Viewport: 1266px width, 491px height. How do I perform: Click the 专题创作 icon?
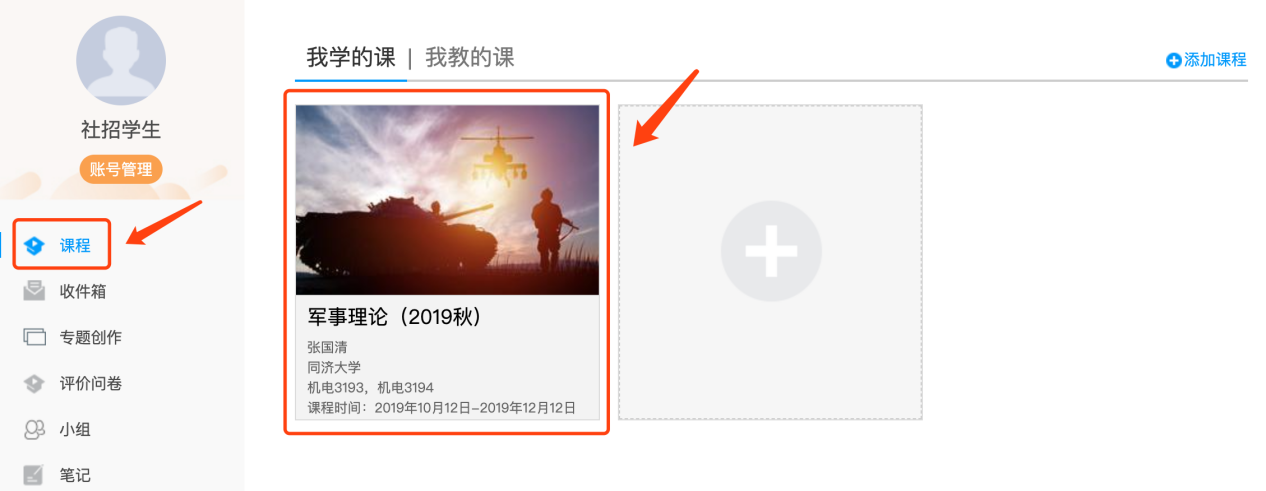coord(35,337)
